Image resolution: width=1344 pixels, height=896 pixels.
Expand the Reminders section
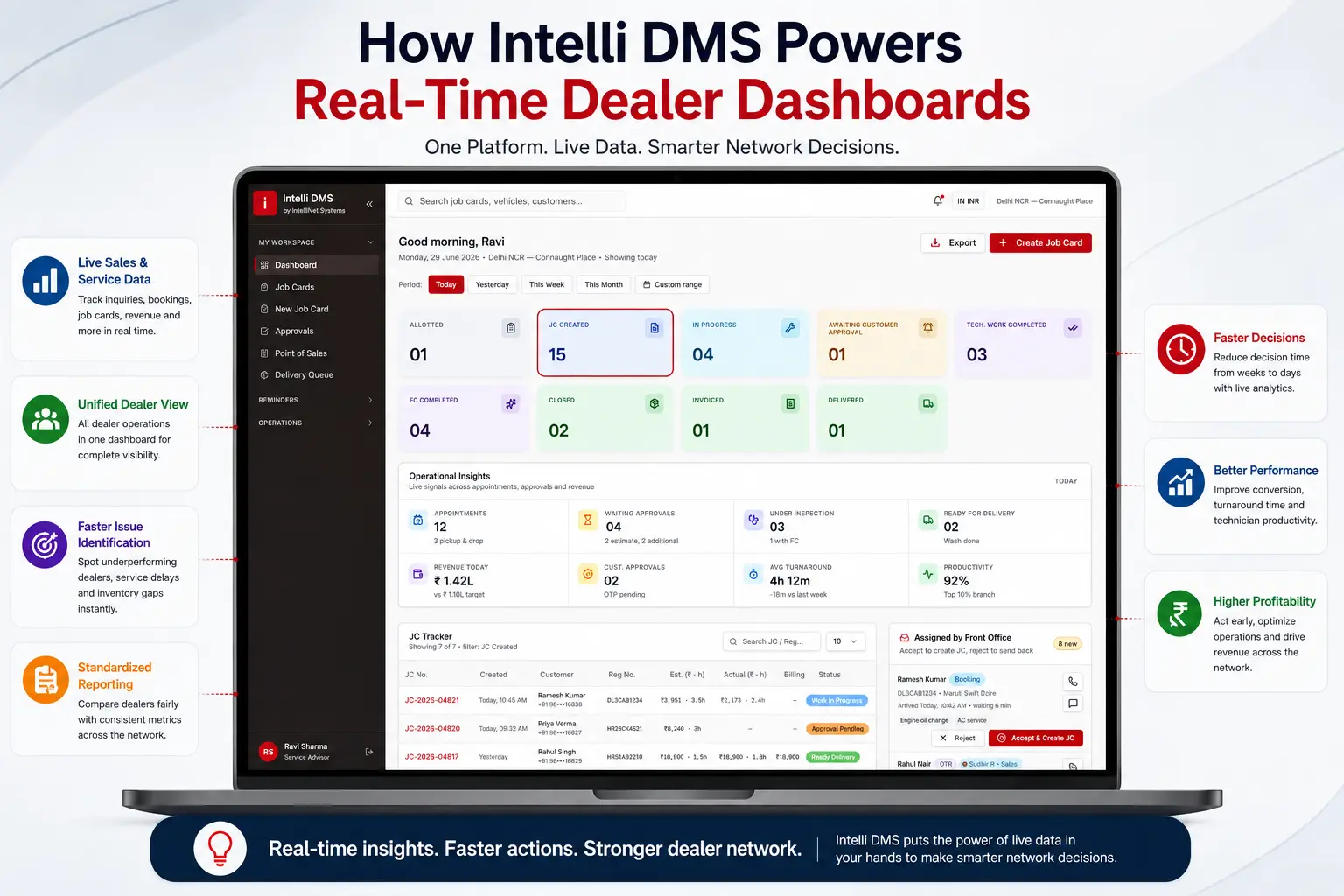point(370,400)
